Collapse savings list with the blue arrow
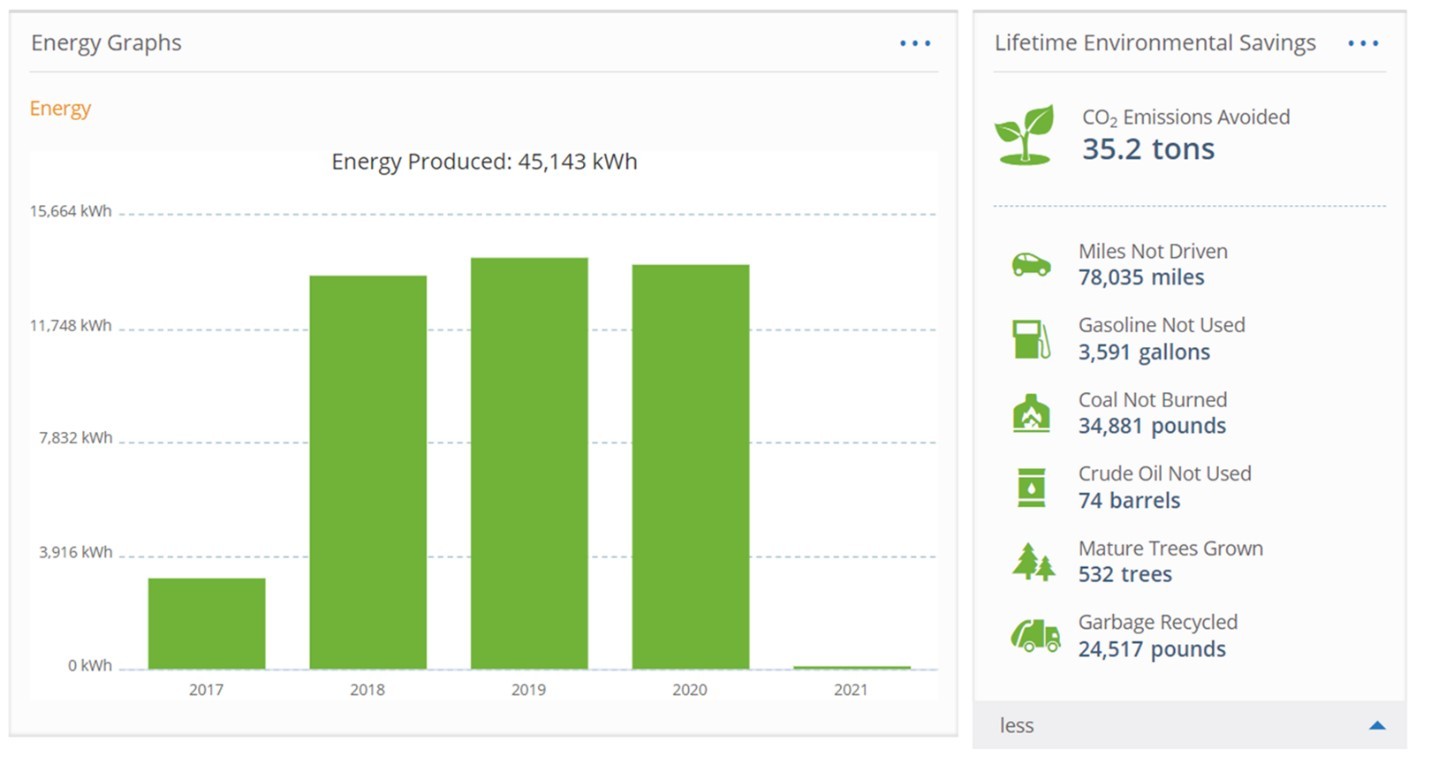 point(1377,725)
